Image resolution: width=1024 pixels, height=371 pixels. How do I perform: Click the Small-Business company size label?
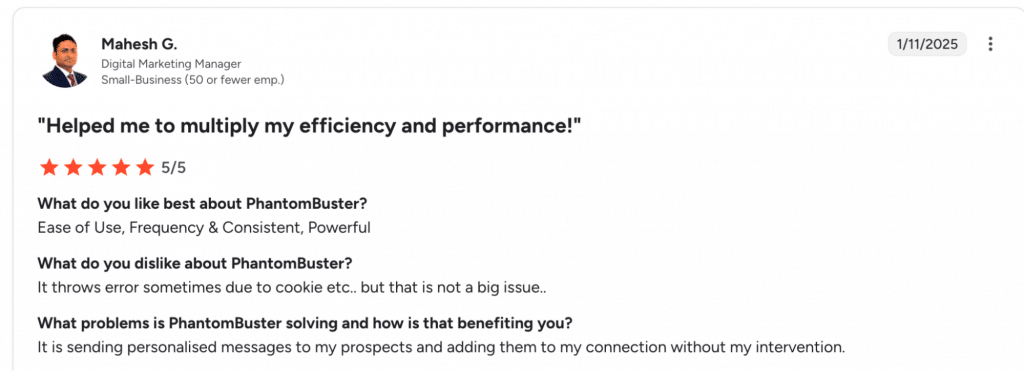(x=193, y=80)
